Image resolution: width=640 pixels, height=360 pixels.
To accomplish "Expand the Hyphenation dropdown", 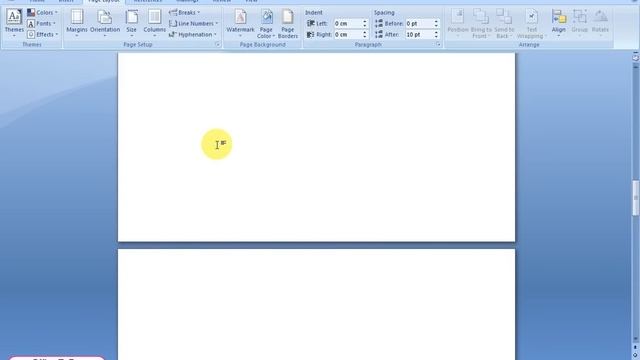I will pyautogui.click(x=193, y=35).
